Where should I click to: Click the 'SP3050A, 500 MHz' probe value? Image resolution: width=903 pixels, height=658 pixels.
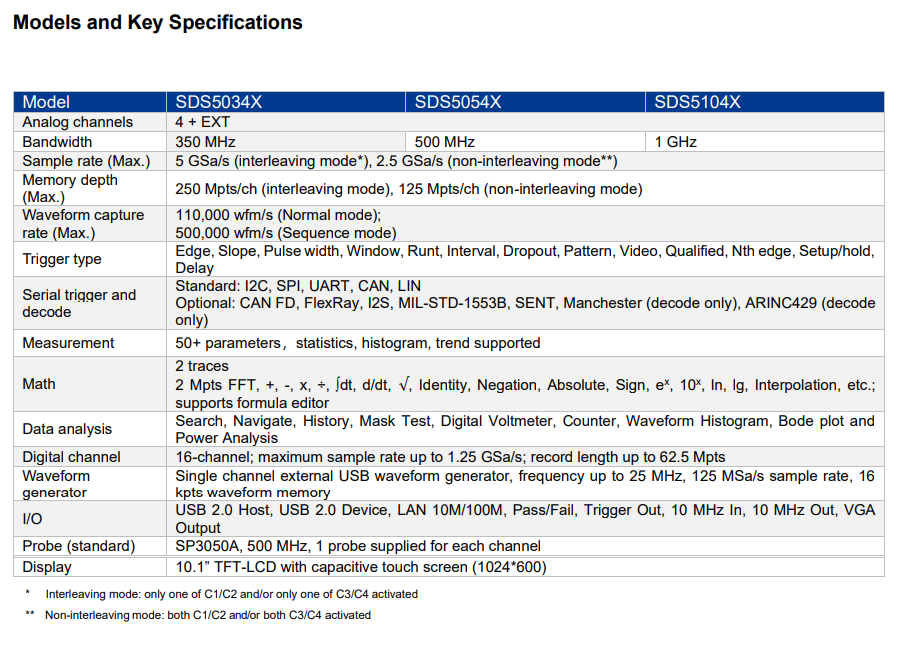pos(358,546)
